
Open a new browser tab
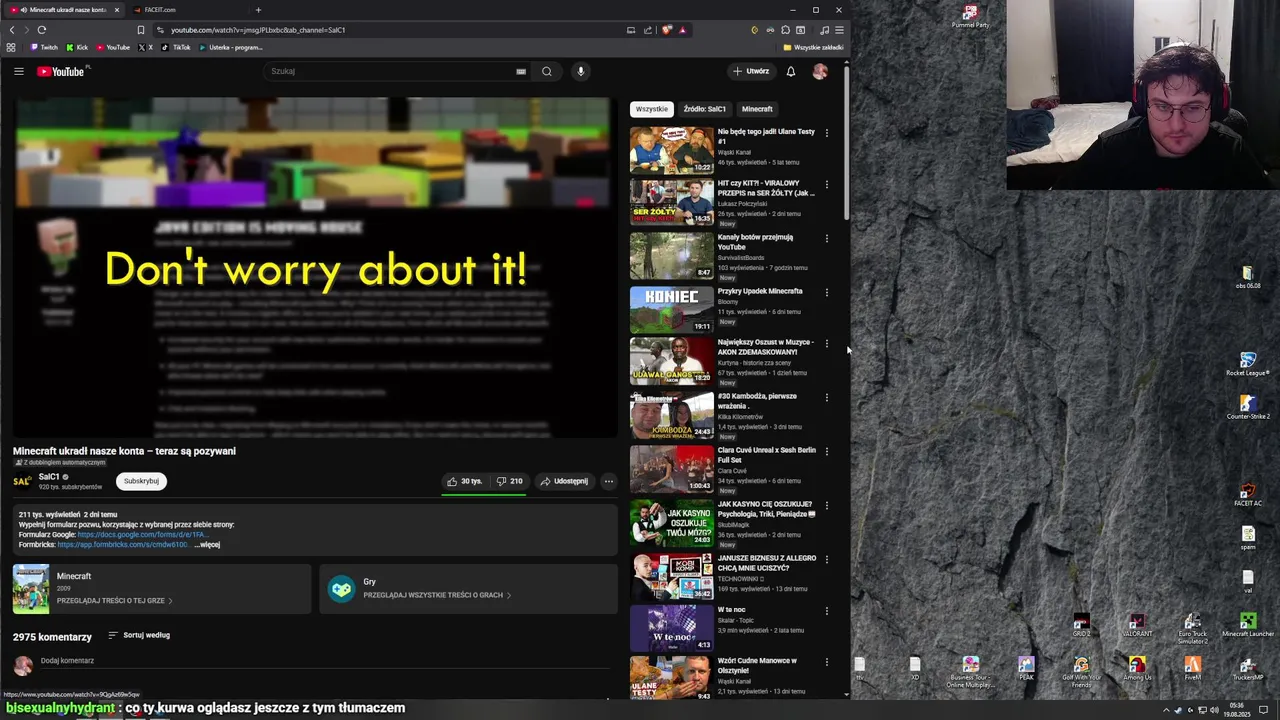[x=258, y=10]
